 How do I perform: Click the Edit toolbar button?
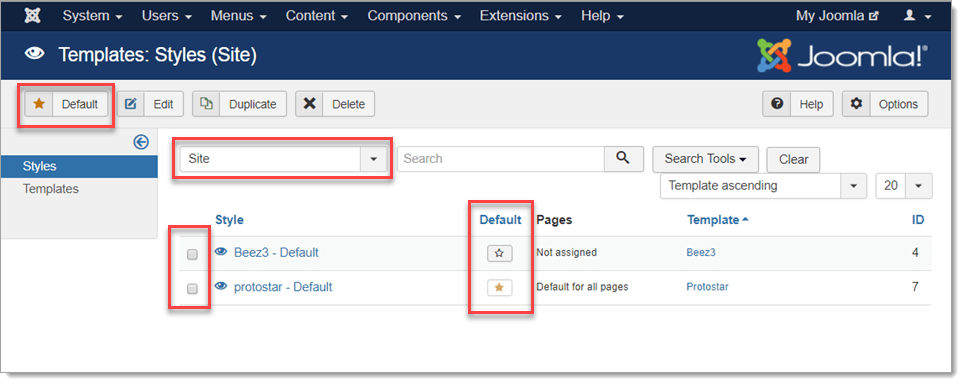coord(150,104)
